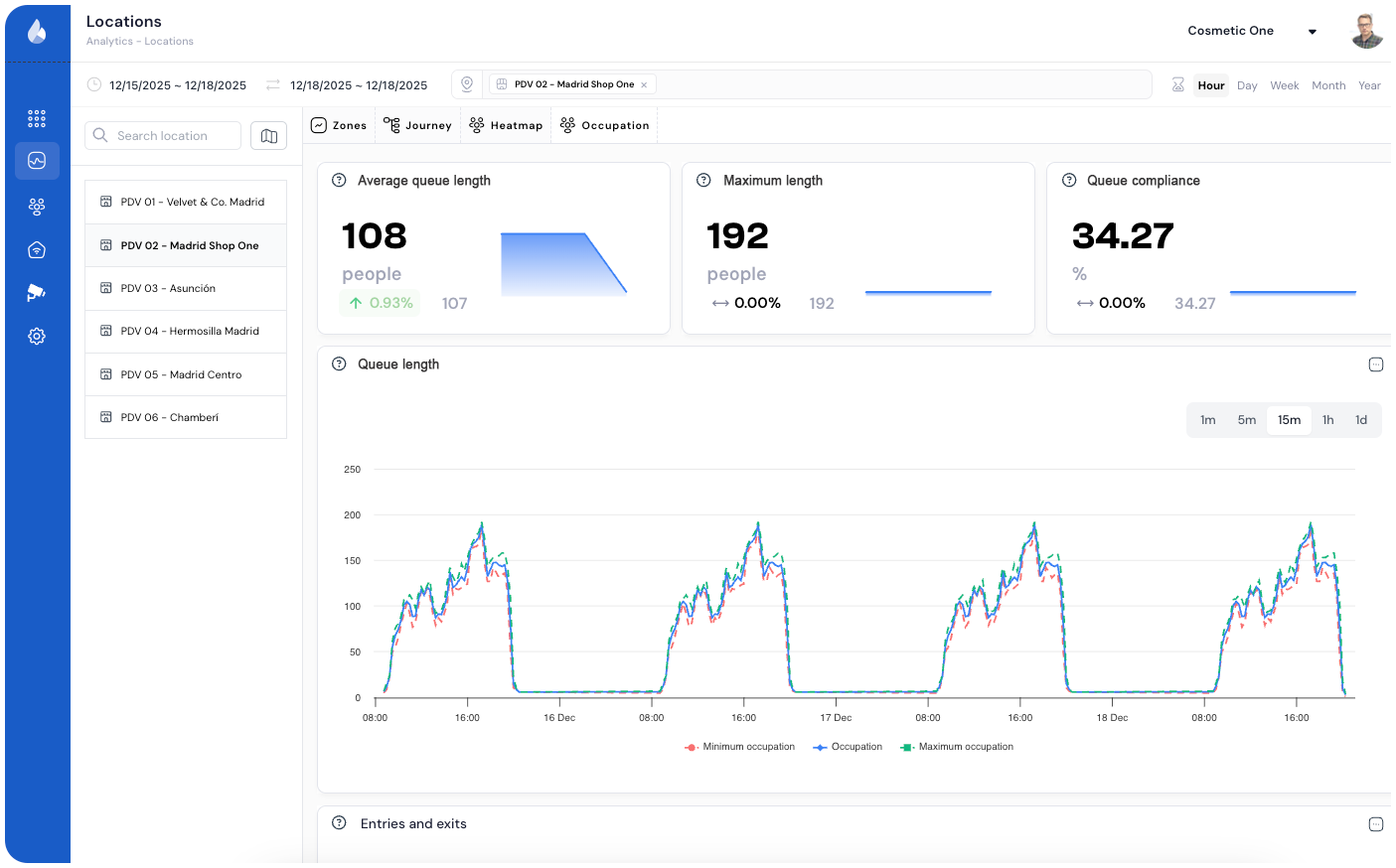
Task: Click the expand icon on Queue length chart
Action: click(1375, 364)
